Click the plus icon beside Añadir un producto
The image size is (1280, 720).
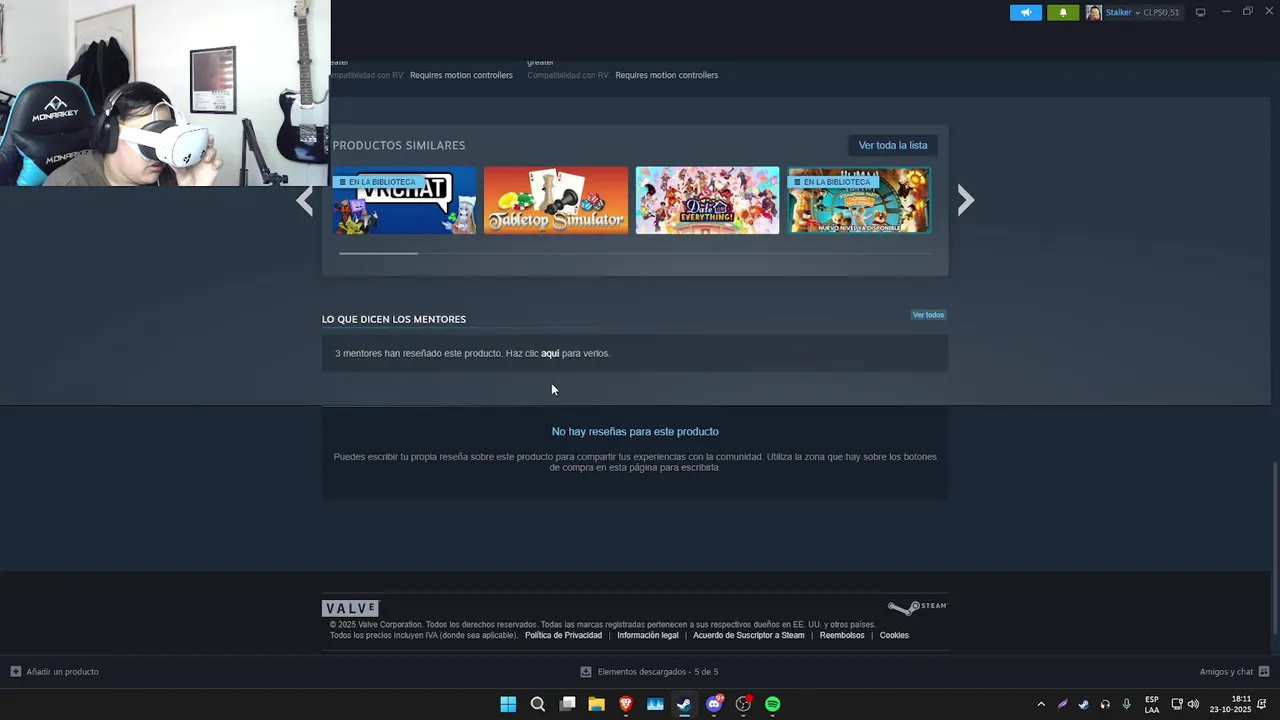(x=15, y=672)
